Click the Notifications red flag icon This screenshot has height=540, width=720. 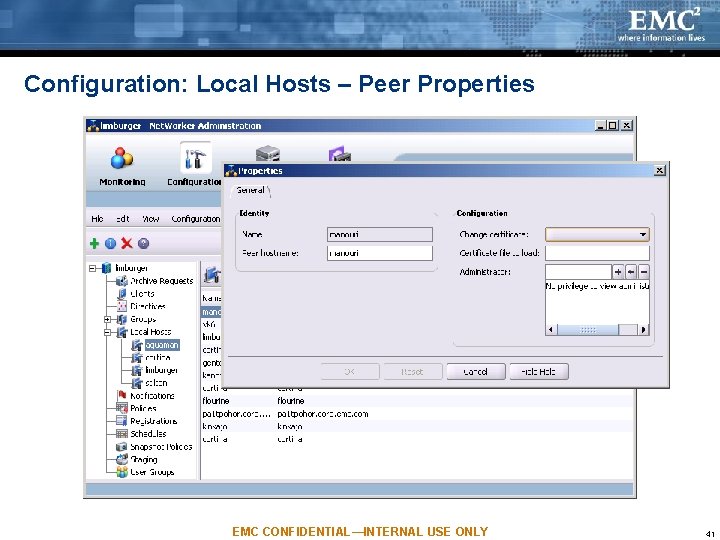pos(122,395)
